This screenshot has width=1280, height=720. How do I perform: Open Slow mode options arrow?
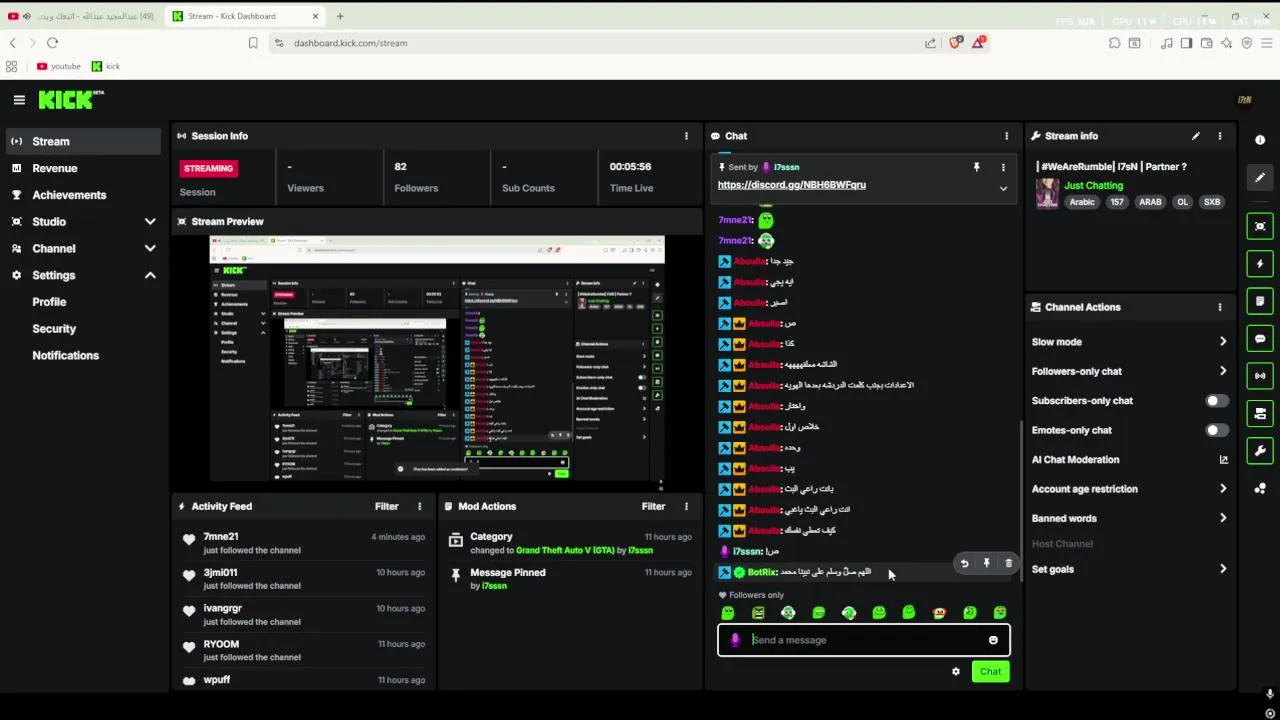(x=1222, y=342)
